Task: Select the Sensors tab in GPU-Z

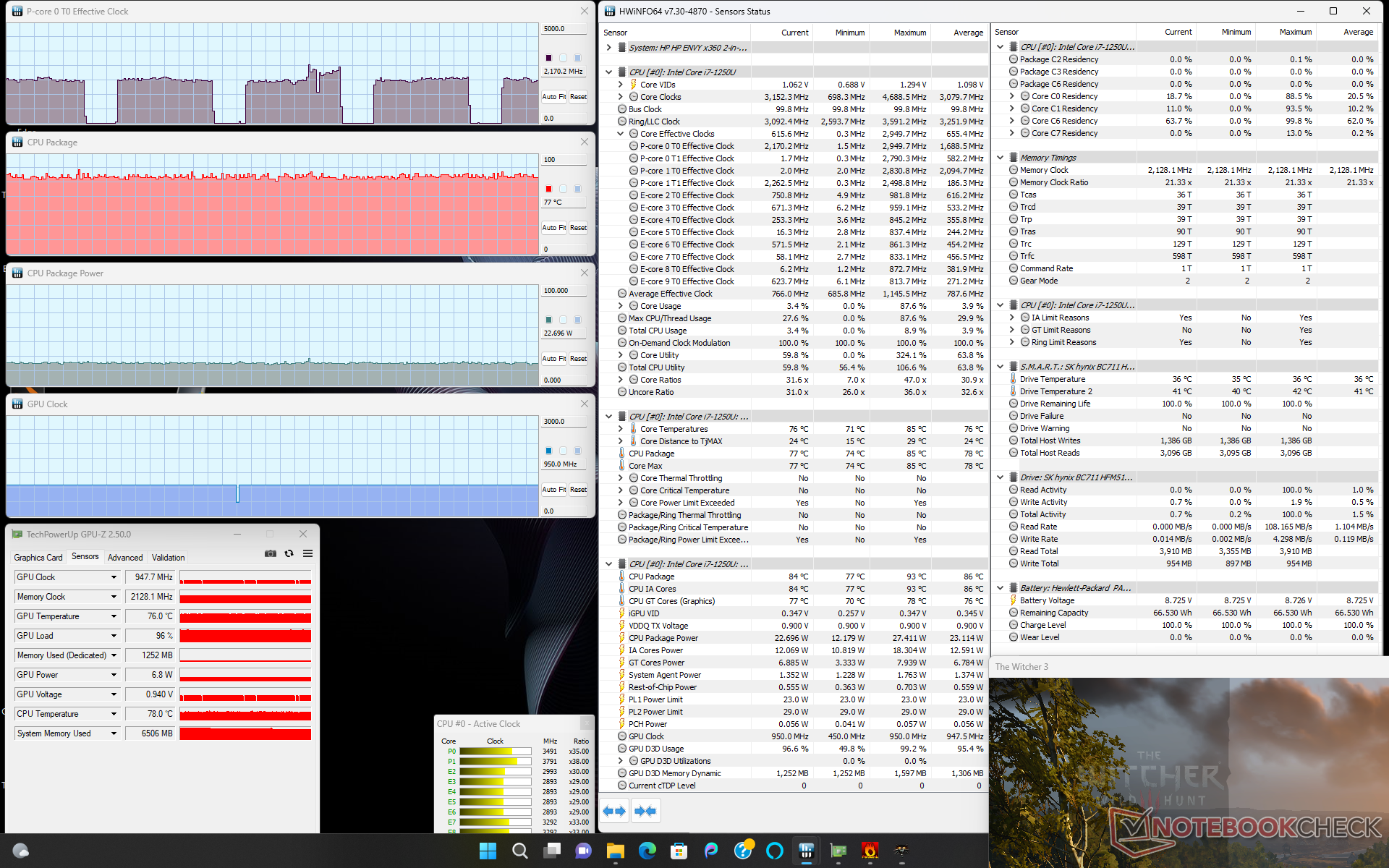Action: click(85, 557)
